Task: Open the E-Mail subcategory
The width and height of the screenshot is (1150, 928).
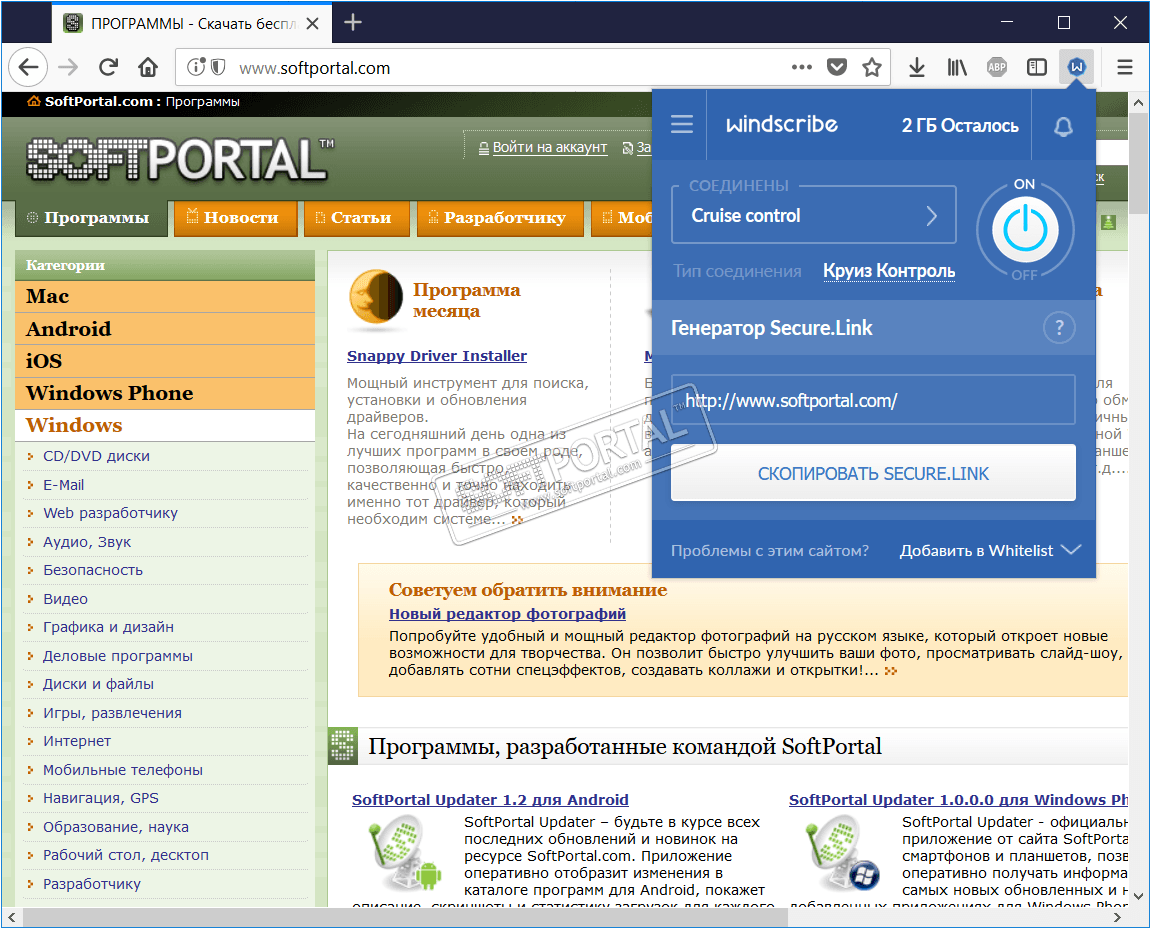Action: pos(63,485)
